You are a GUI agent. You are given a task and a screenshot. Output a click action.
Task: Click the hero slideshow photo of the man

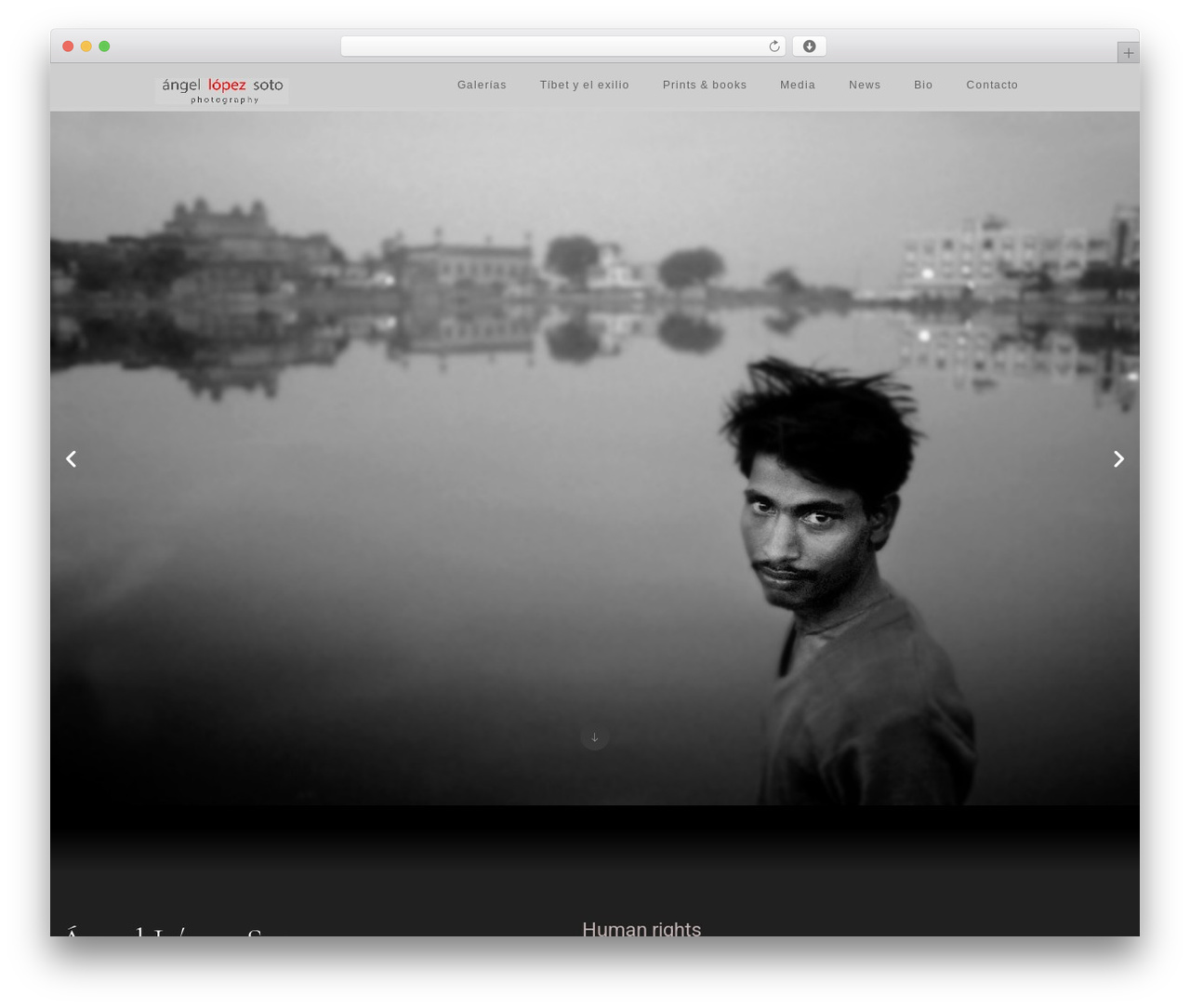595,458
